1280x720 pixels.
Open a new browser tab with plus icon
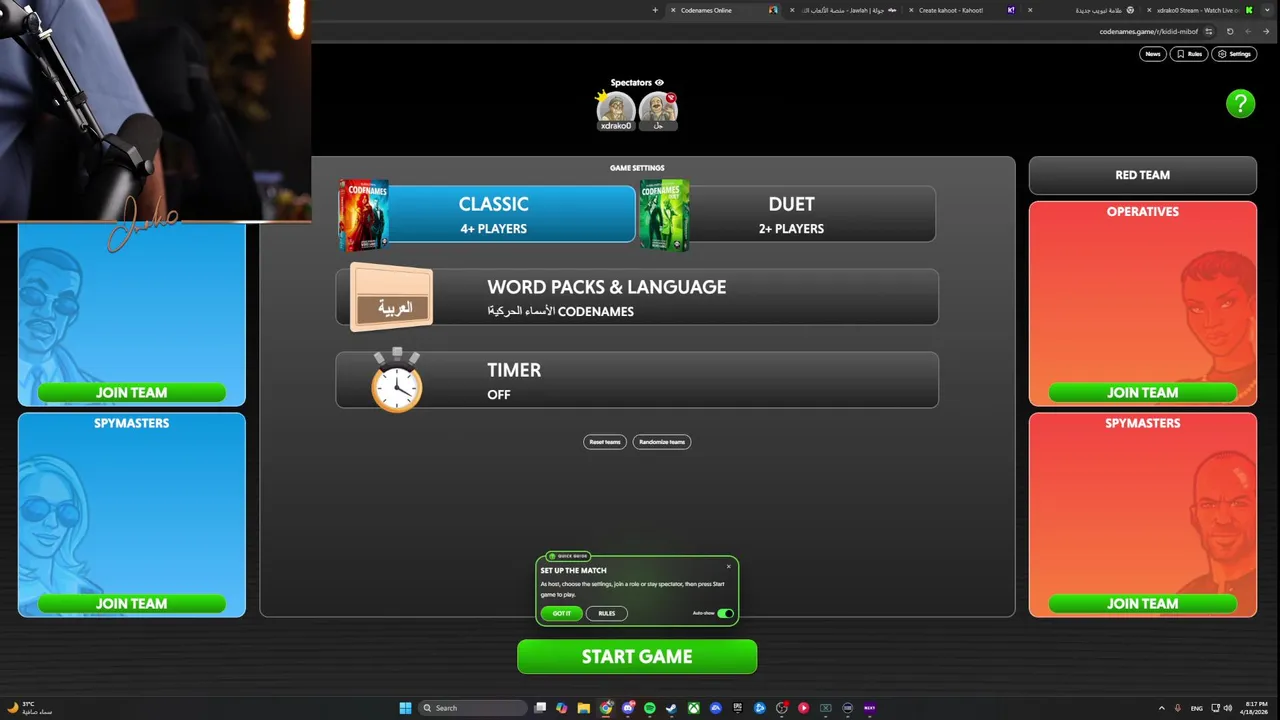pyautogui.click(x=655, y=10)
